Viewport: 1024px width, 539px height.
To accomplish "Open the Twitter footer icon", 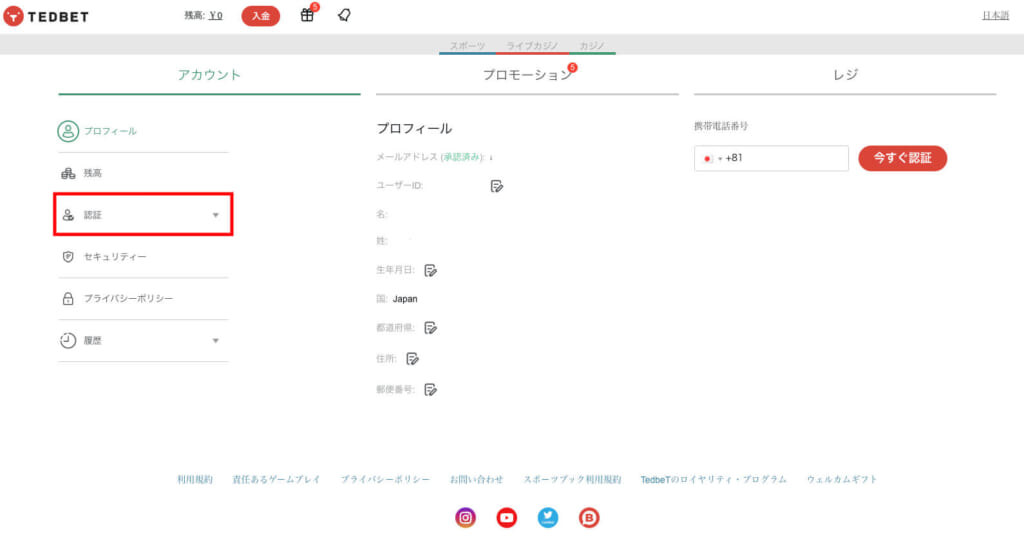I will click(x=548, y=517).
